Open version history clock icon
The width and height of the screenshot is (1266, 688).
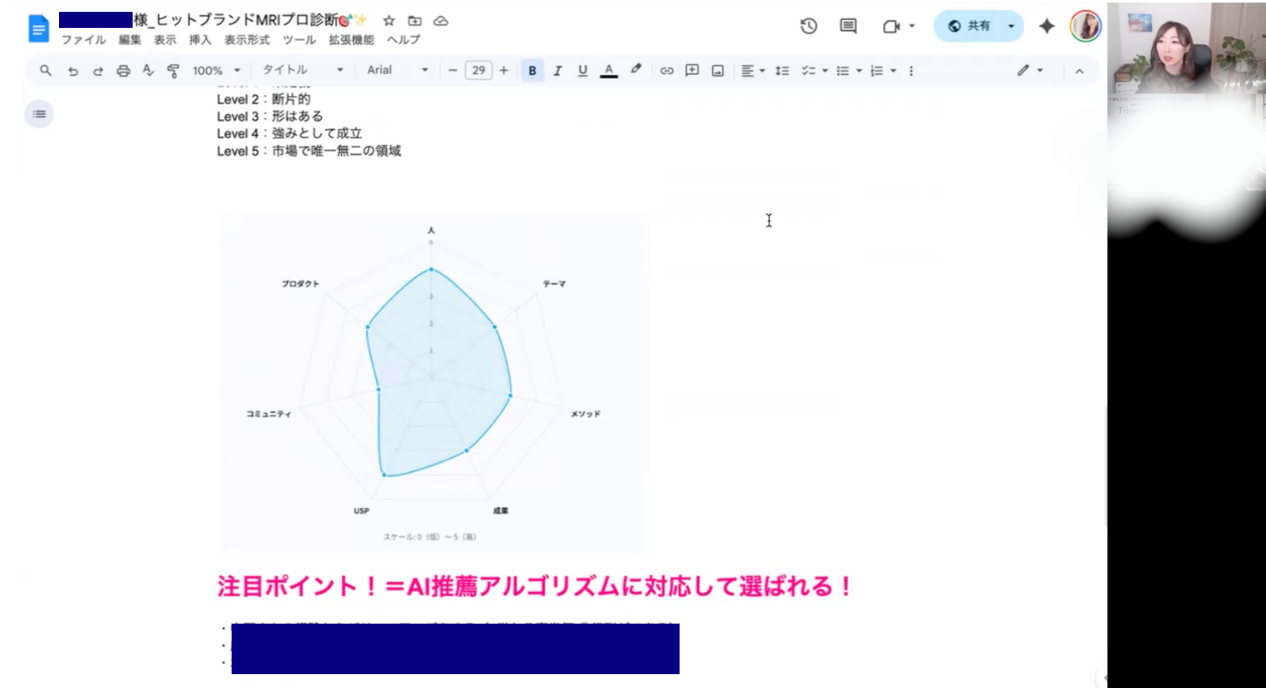[x=809, y=26]
